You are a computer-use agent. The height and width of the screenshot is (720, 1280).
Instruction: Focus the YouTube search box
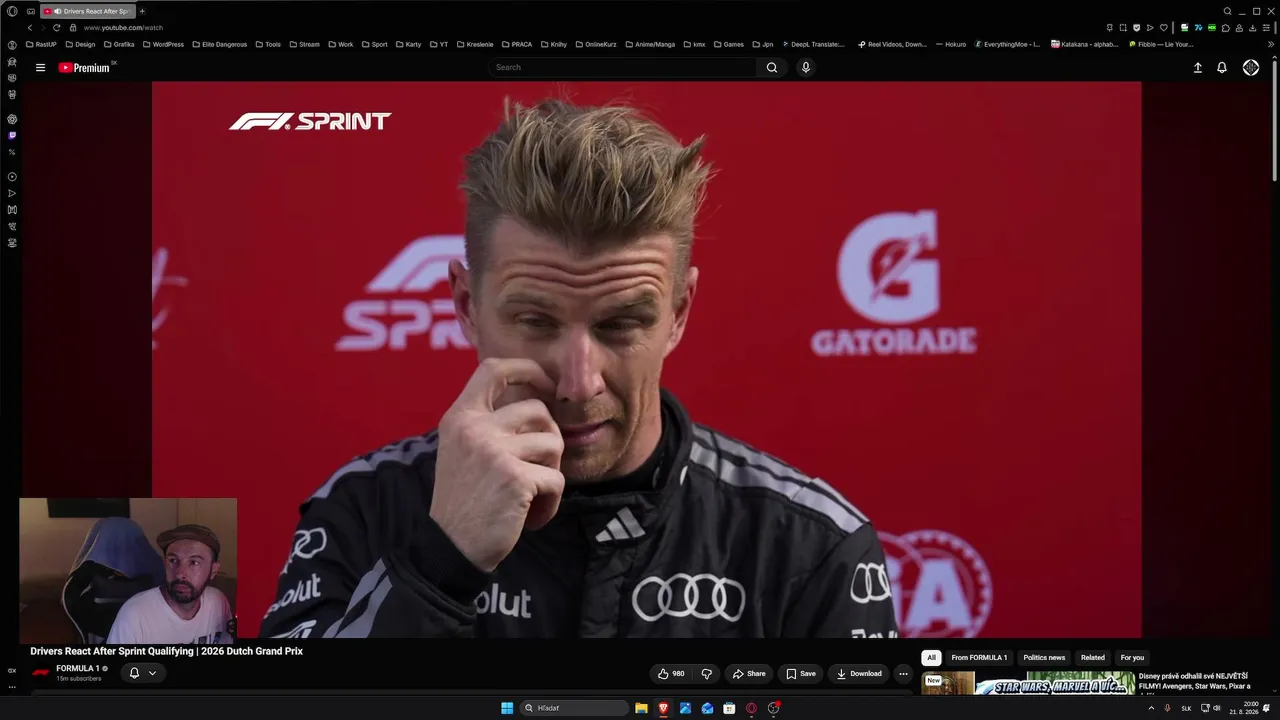tap(624, 68)
